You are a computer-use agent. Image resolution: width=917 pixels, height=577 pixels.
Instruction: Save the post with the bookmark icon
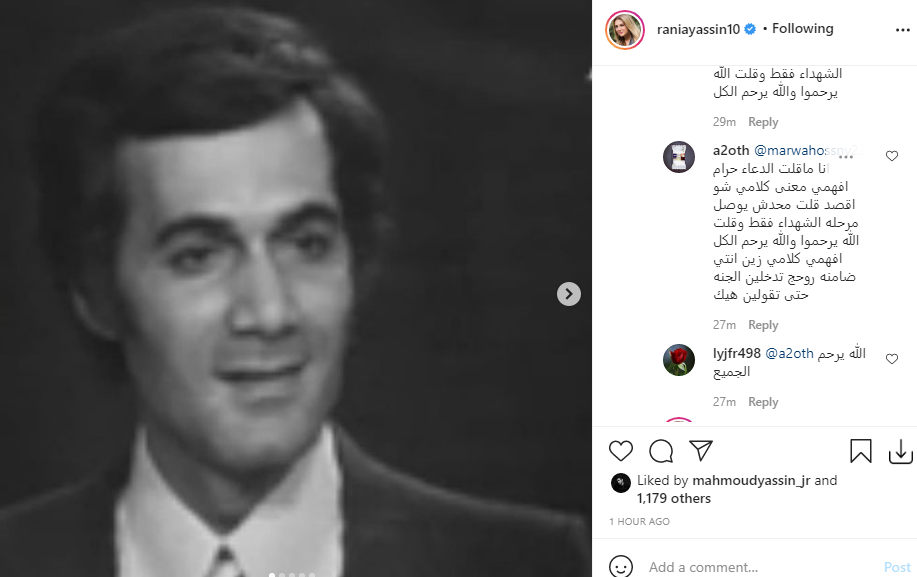point(861,451)
